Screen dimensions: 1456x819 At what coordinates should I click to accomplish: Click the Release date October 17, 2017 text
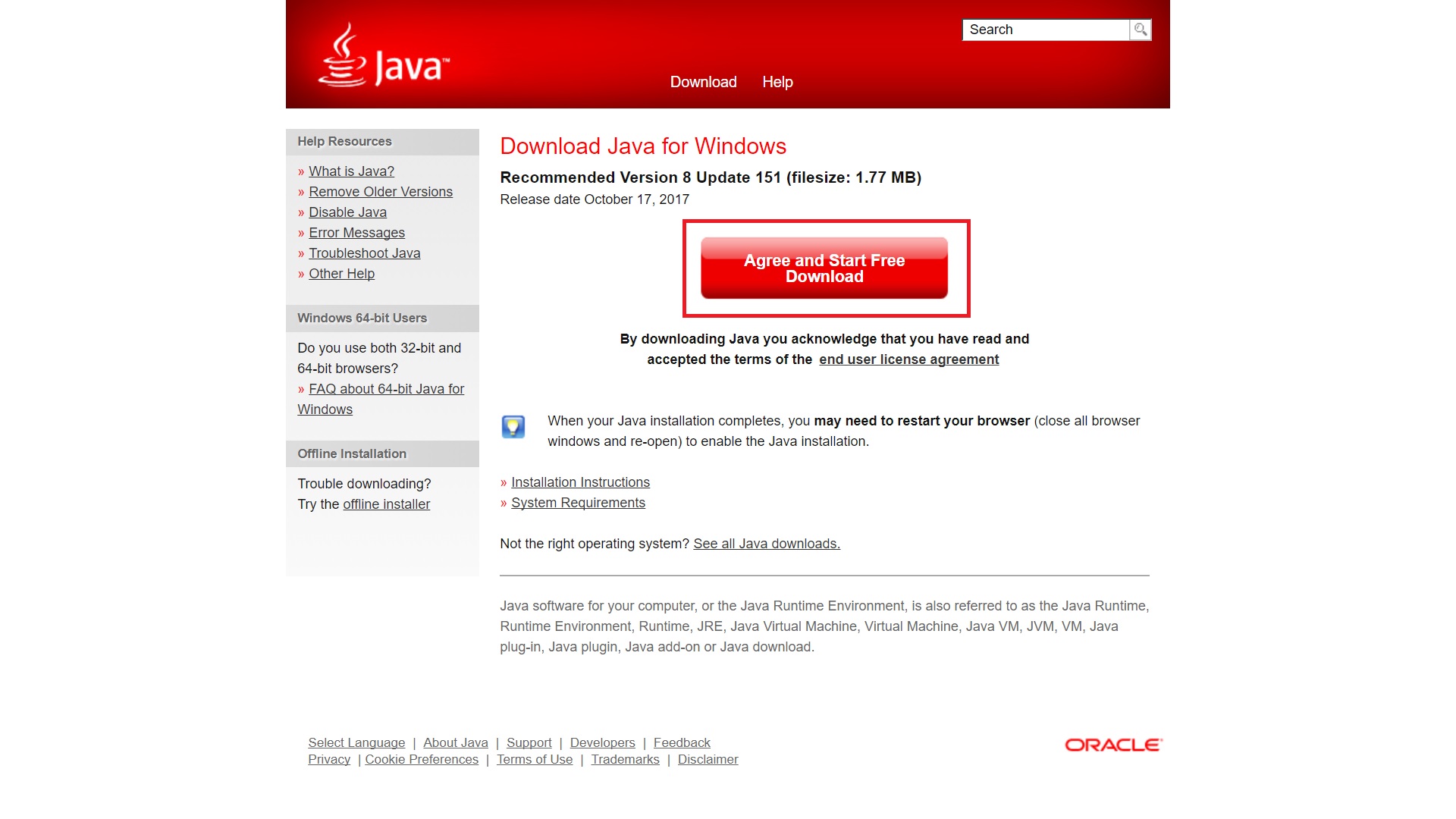click(595, 199)
